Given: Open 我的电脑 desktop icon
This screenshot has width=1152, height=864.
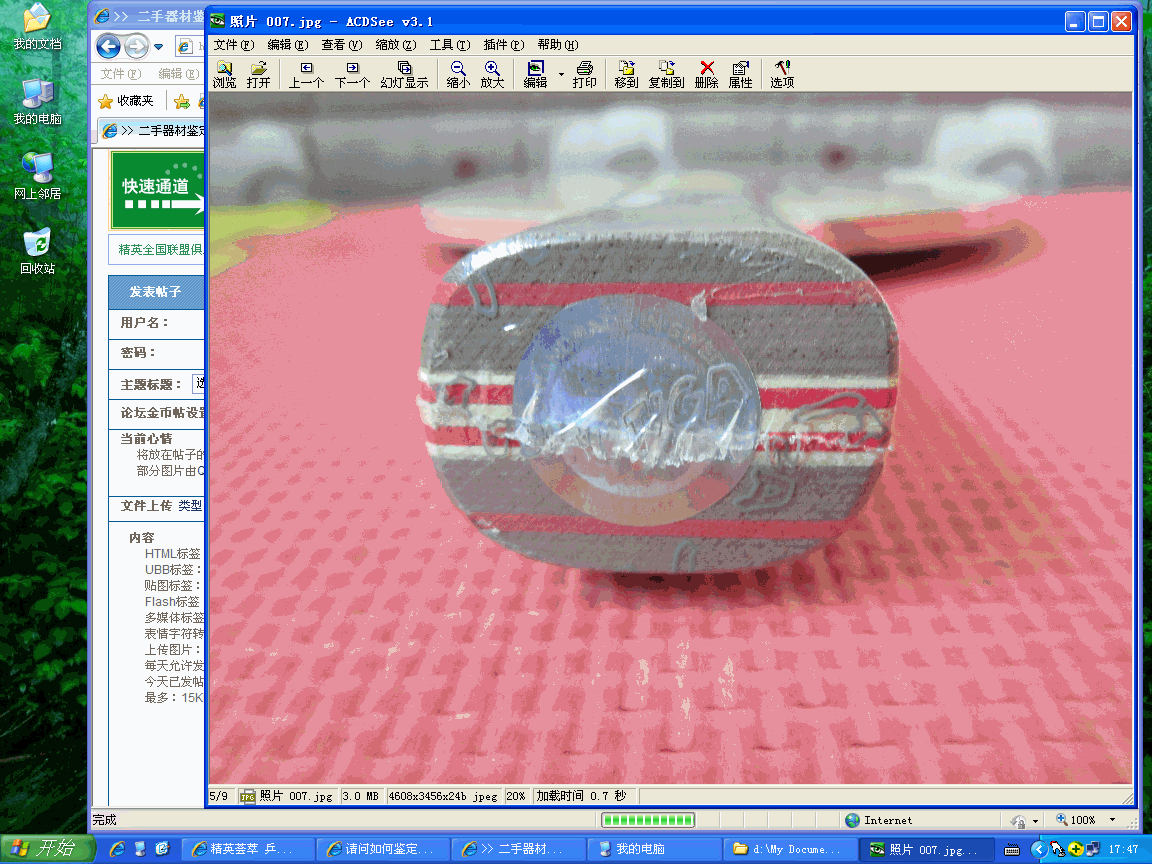Looking at the screenshot, I should (37, 102).
